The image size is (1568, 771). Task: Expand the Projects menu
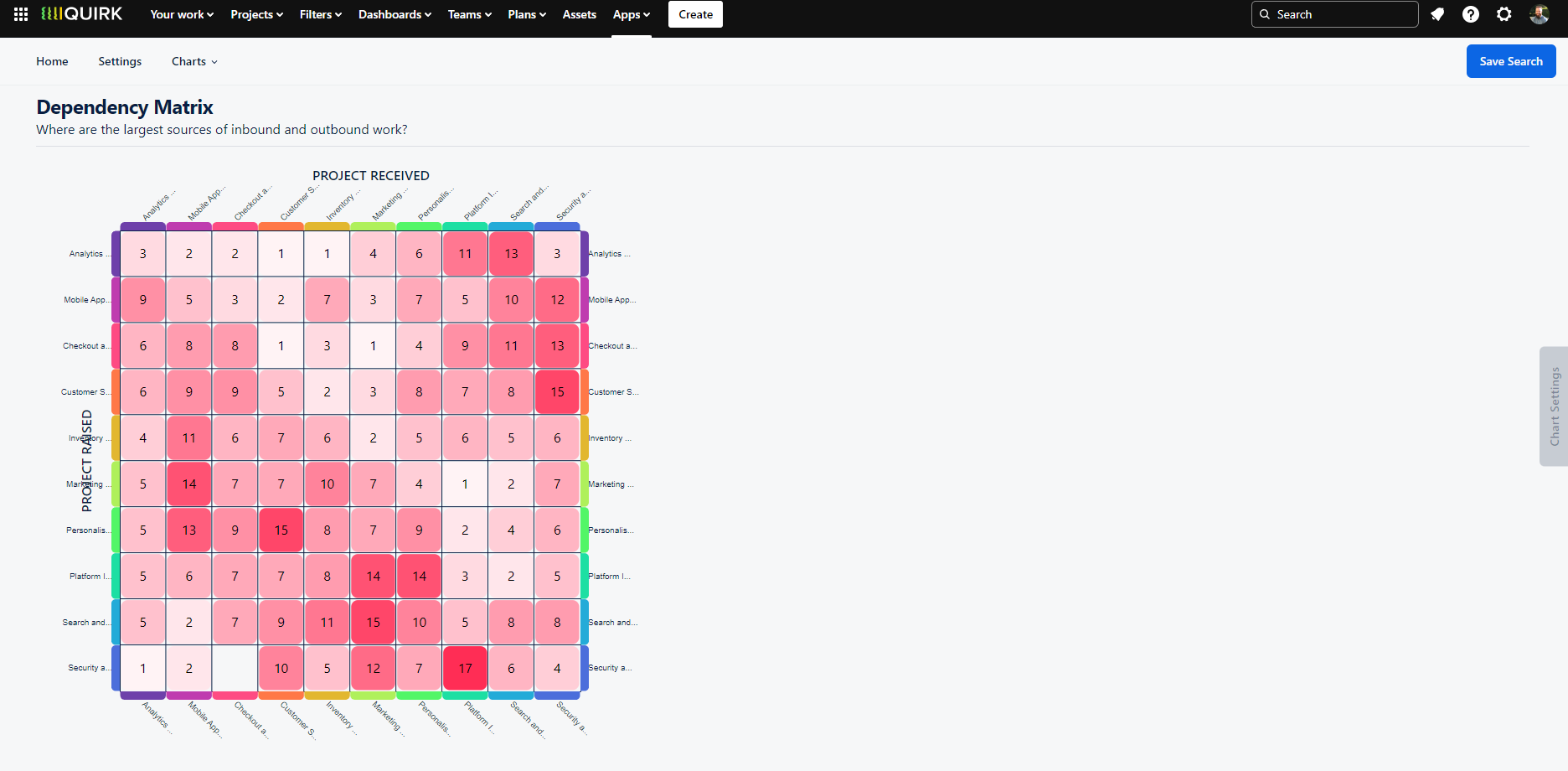click(x=257, y=14)
